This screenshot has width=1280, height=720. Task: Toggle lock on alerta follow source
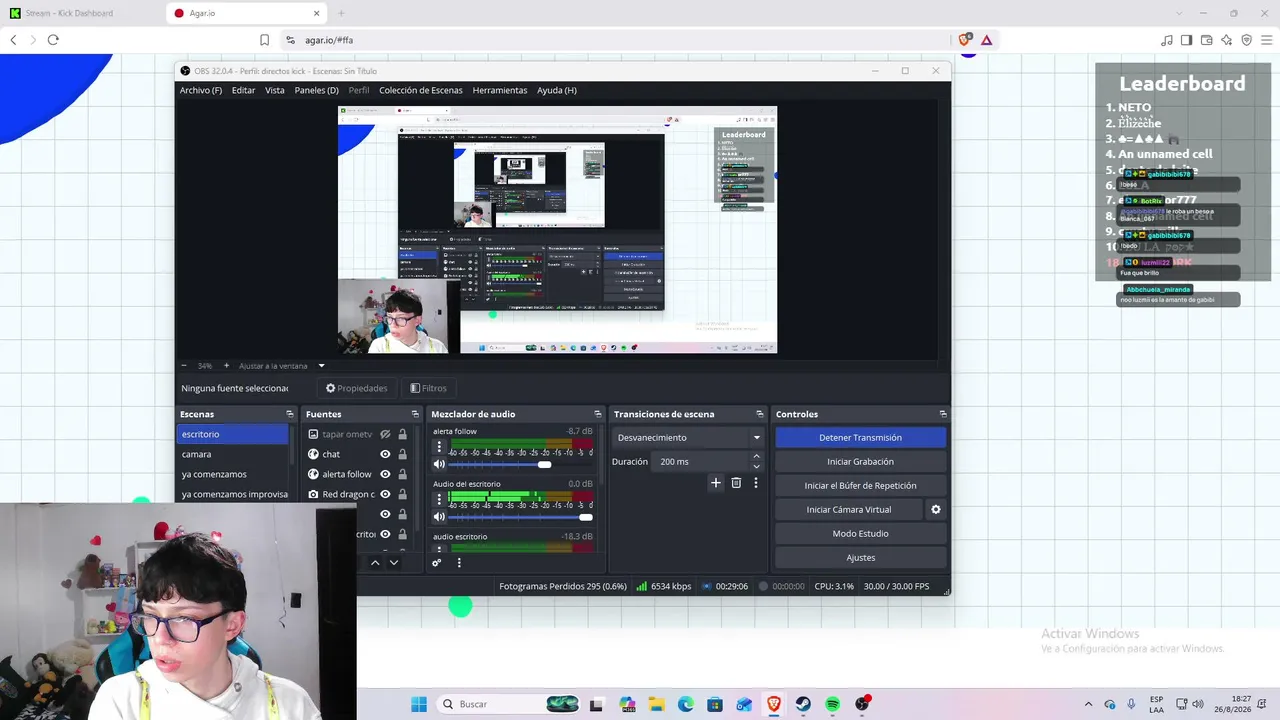(x=402, y=474)
